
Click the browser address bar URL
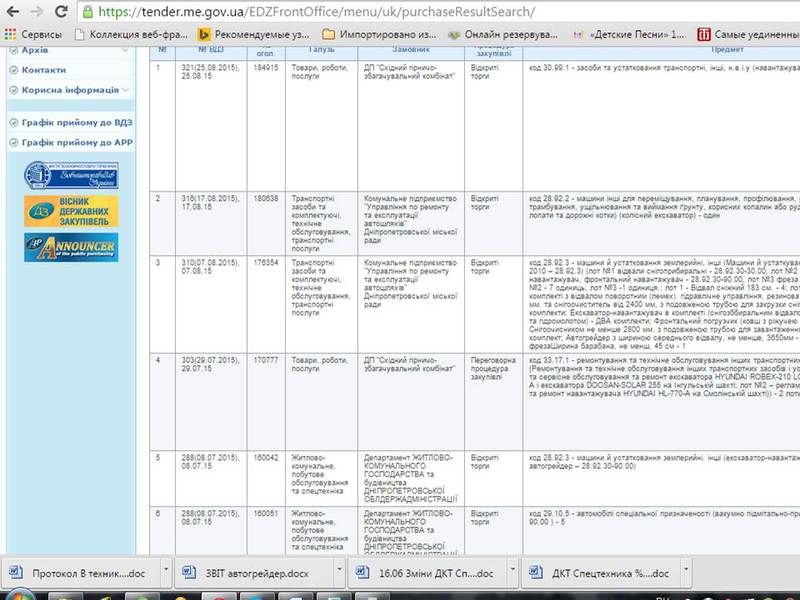[320, 12]
